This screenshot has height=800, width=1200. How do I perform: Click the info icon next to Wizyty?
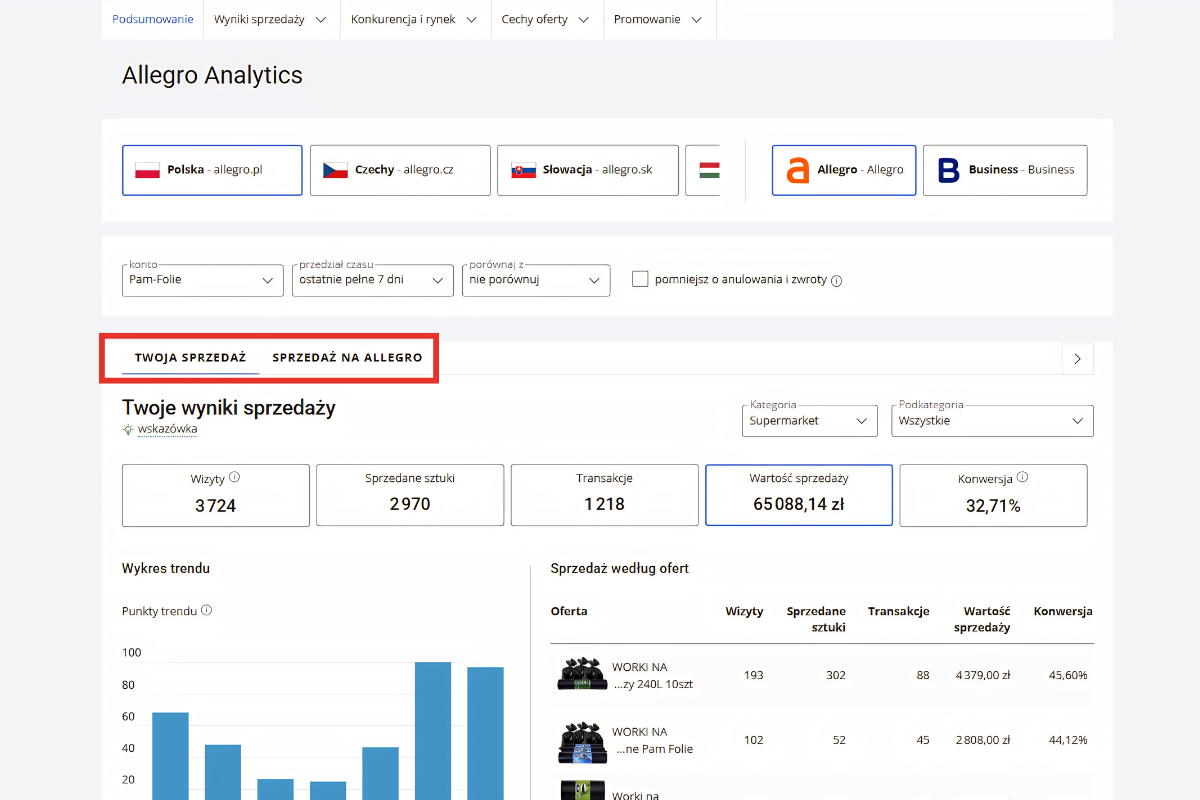pyautogui.click(x=235, y=478)
